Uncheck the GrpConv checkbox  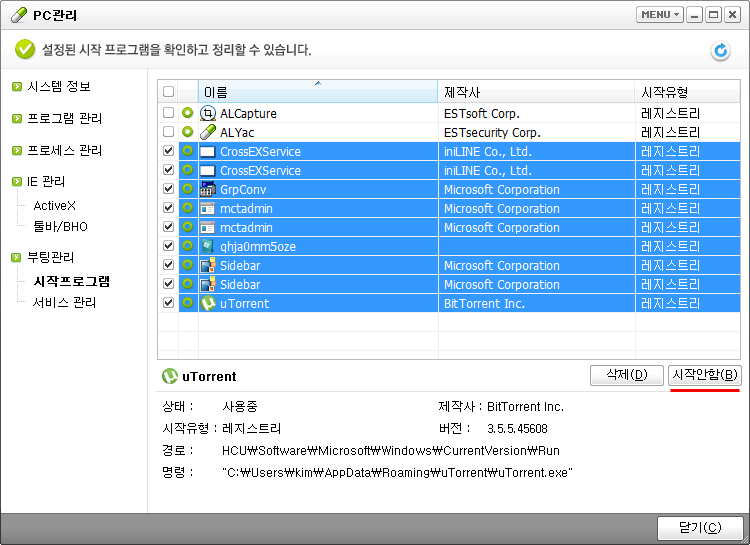coord(168,189)
